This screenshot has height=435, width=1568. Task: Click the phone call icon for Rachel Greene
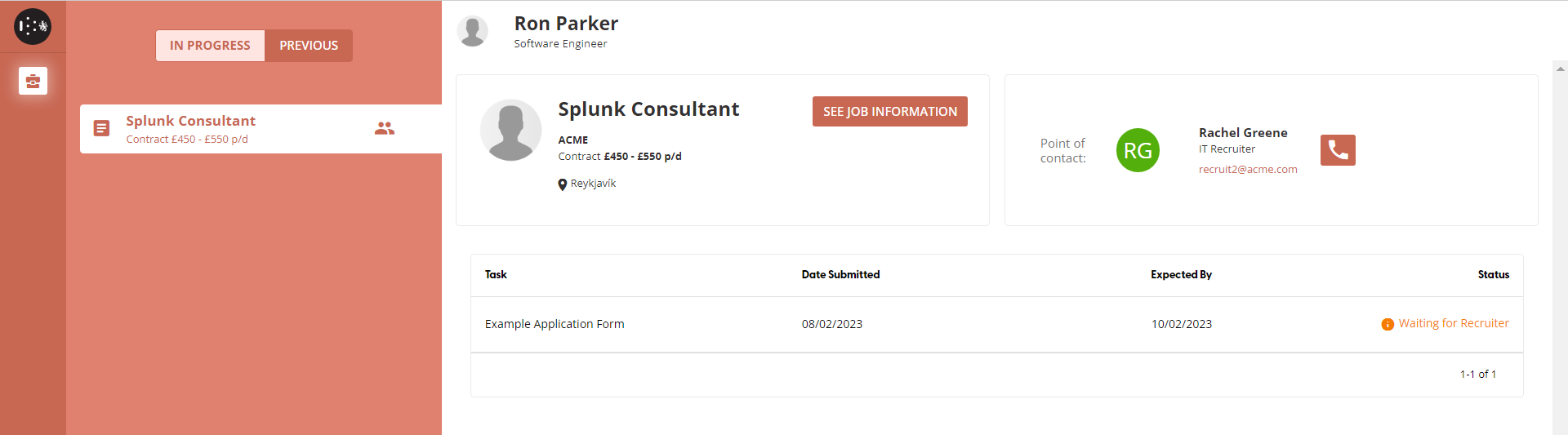pyautogui.click(x=1337, y=150)
